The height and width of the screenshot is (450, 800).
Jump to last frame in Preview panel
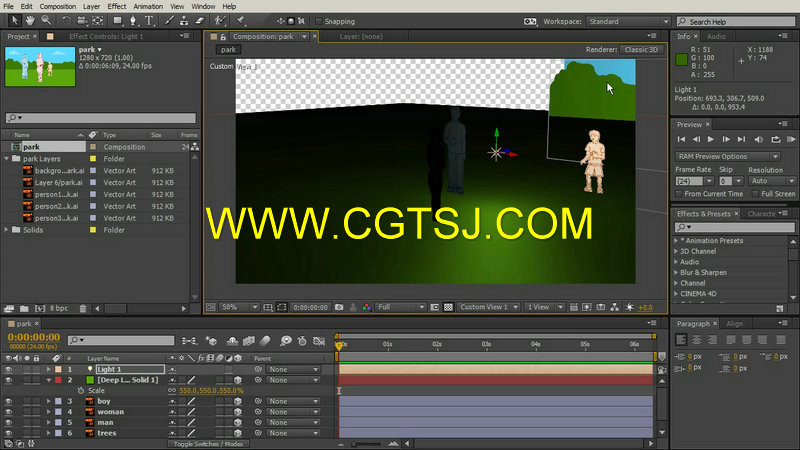click(x=741, y=139)
